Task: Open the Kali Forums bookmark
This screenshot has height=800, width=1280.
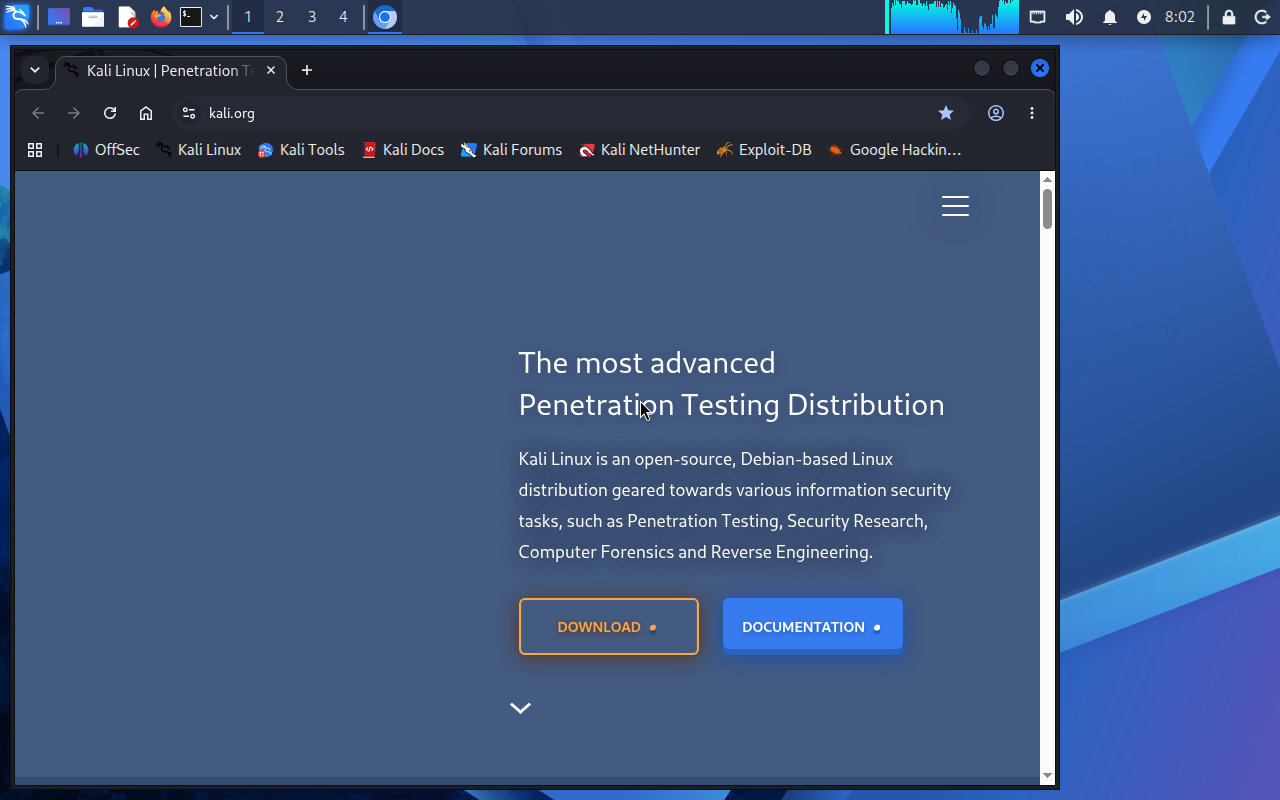Action: coord(511,150)
